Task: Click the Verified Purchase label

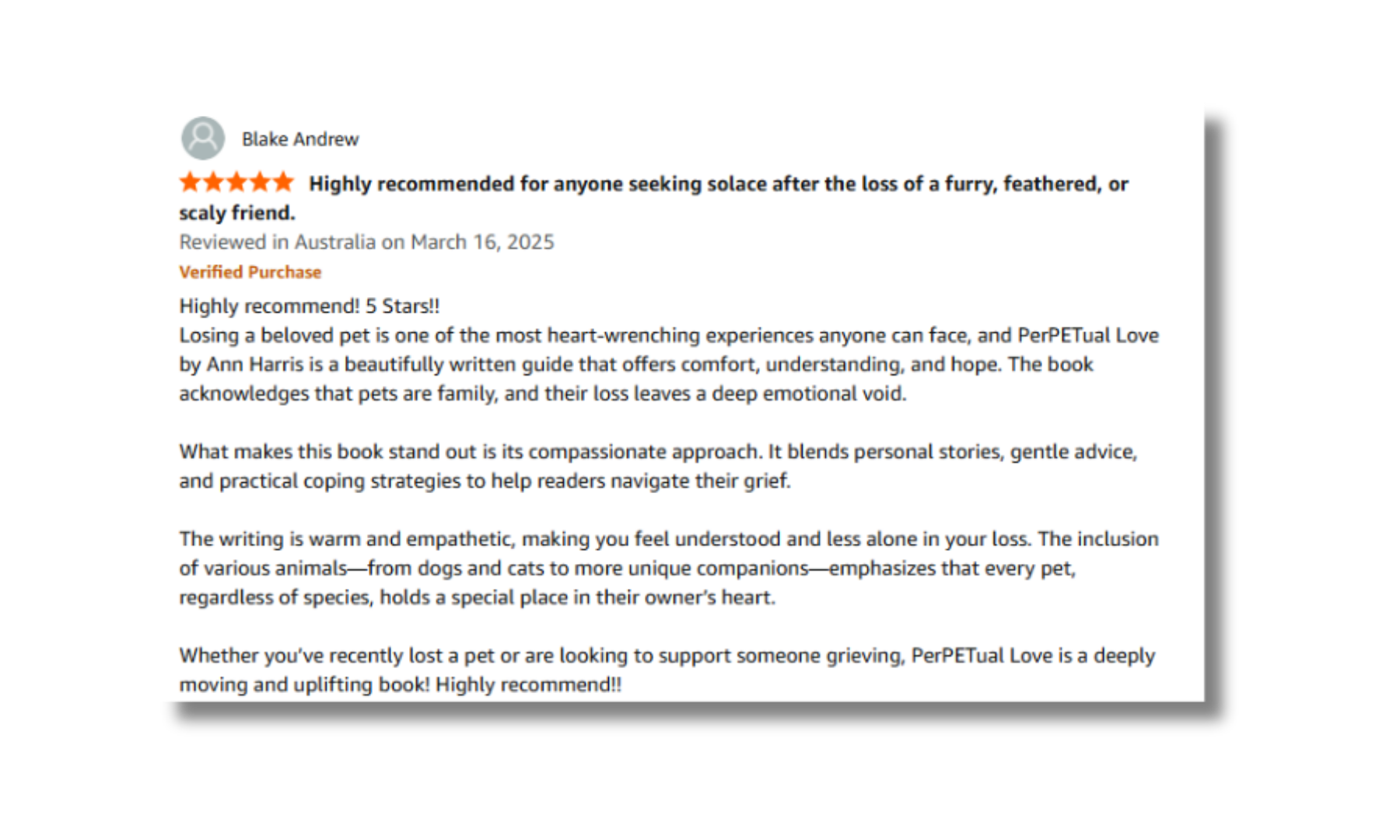Action: tap(250, 272)
